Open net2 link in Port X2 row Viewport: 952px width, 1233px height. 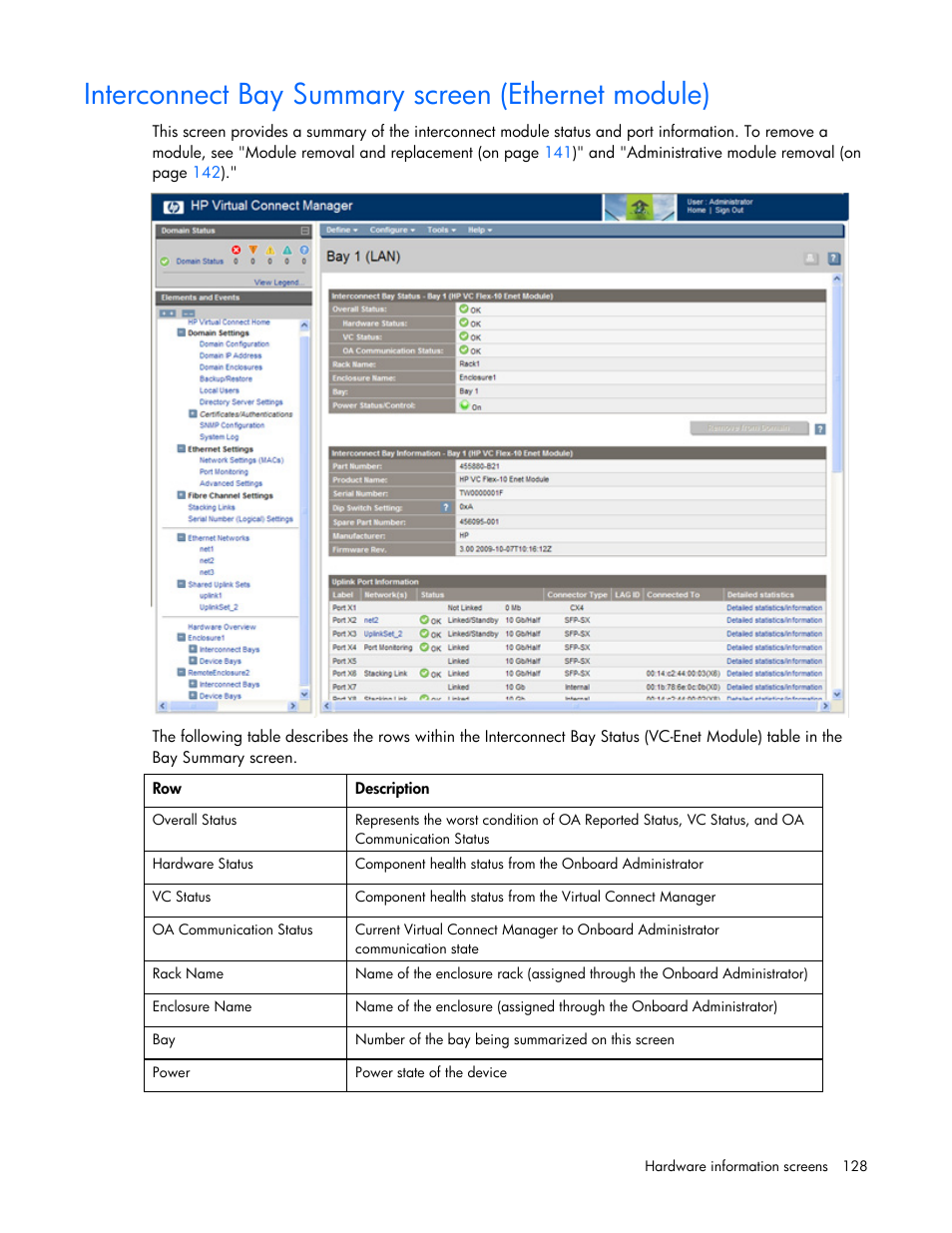coord(371,620)
